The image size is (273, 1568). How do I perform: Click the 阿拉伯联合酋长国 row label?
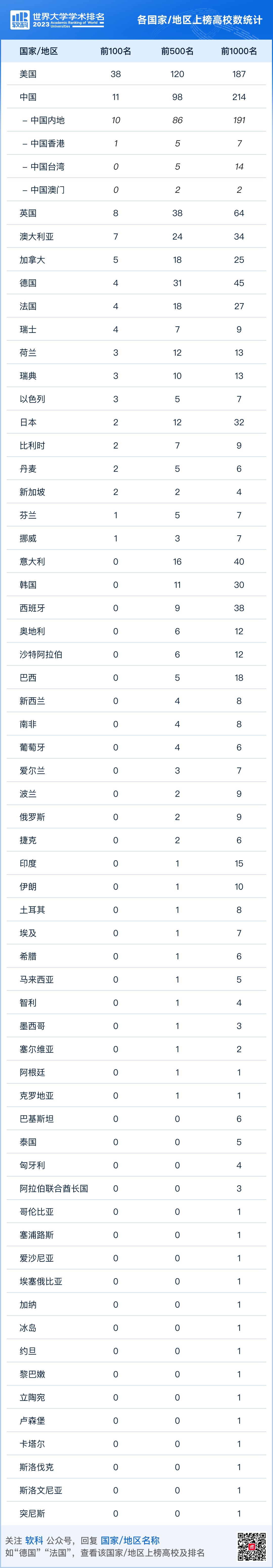[x=54, y=1188]
